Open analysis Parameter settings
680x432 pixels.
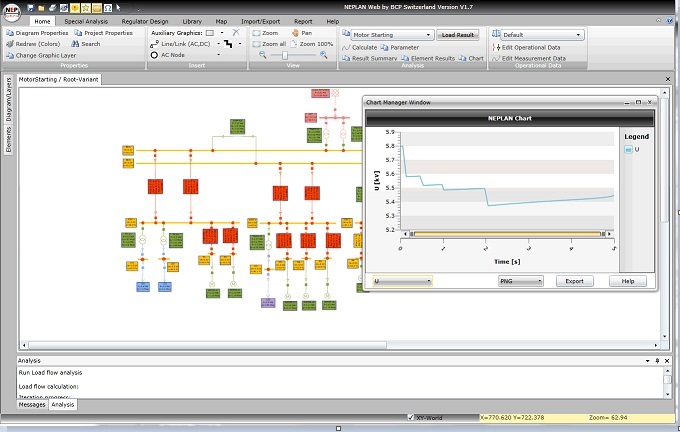pyautogui.click(x=400, y=47)
